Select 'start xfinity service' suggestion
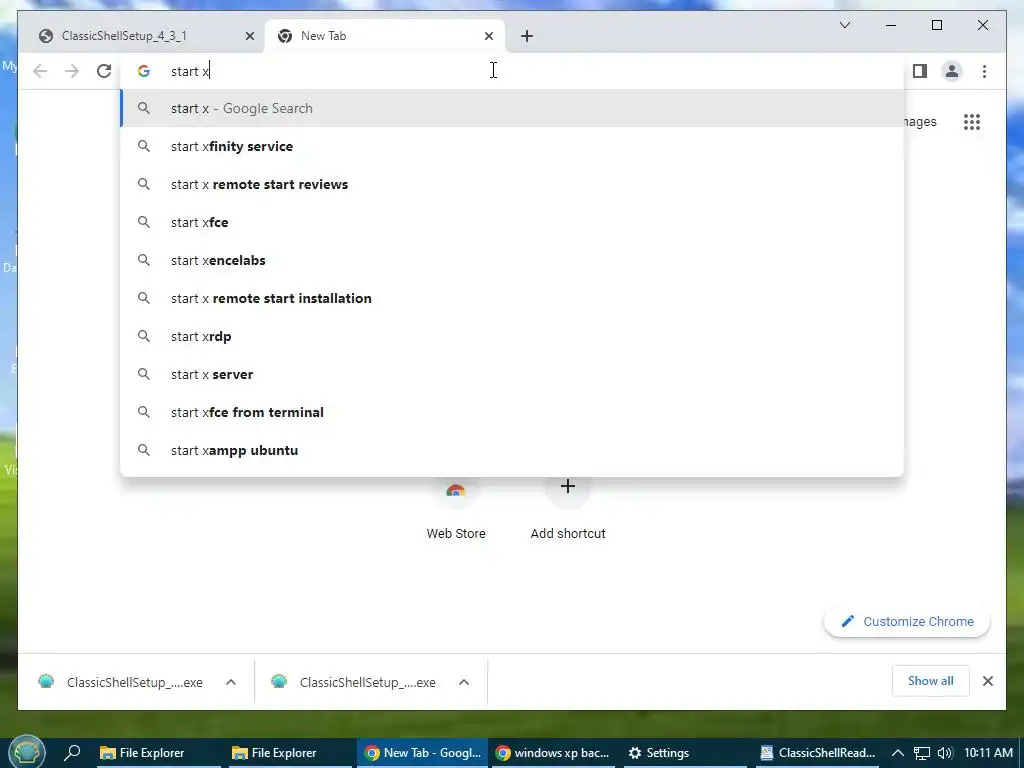The width and height of the screenshot is (1024, 768). point(512,146)
